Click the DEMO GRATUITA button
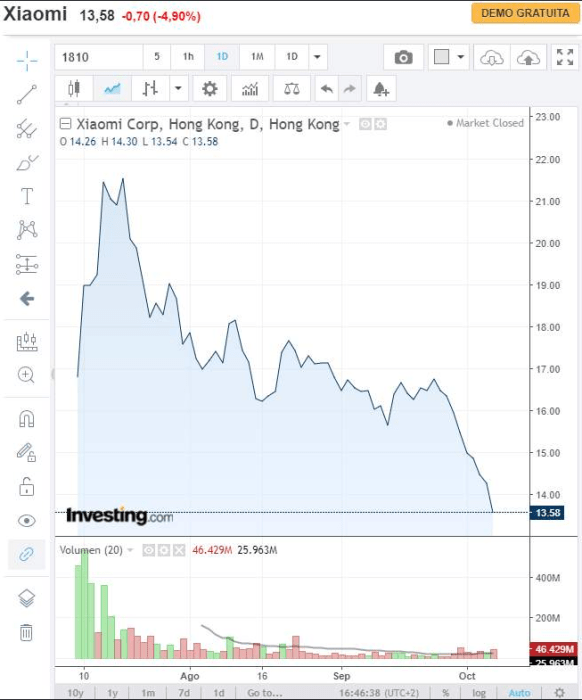The image size is (582, 700). pos(525,13)
